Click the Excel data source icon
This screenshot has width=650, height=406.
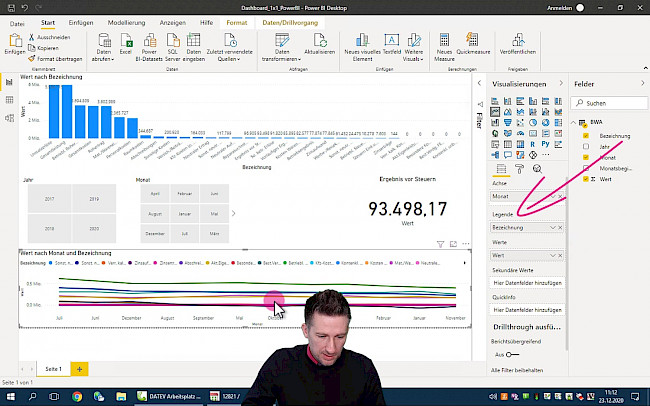point(126,42)
